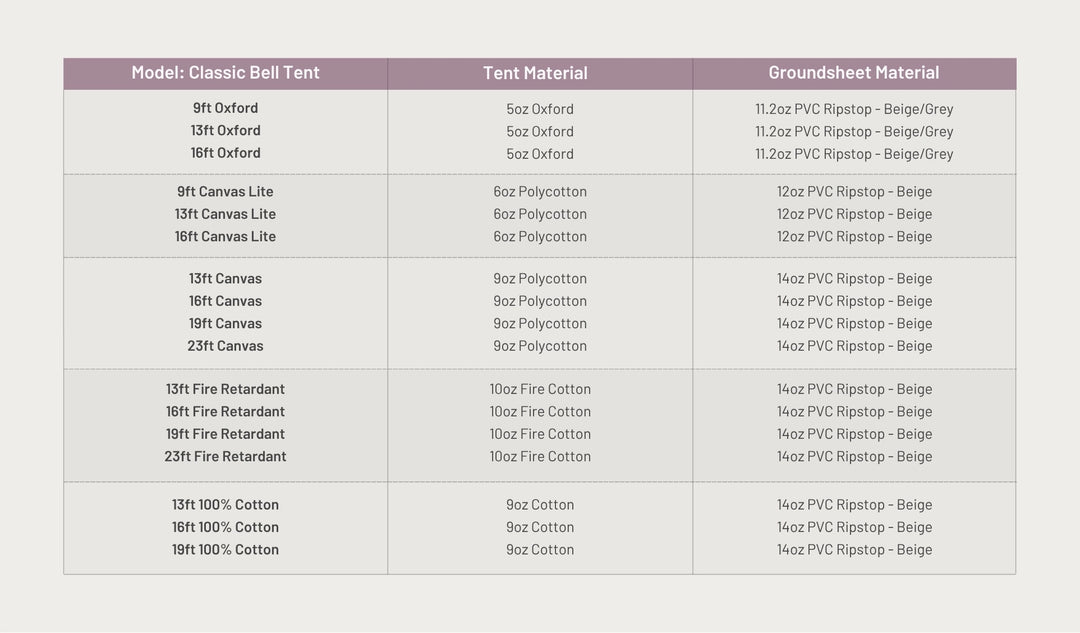
Task: Choose the "16ft Canvas Lite" model entry
Action: tap(225, 237)
